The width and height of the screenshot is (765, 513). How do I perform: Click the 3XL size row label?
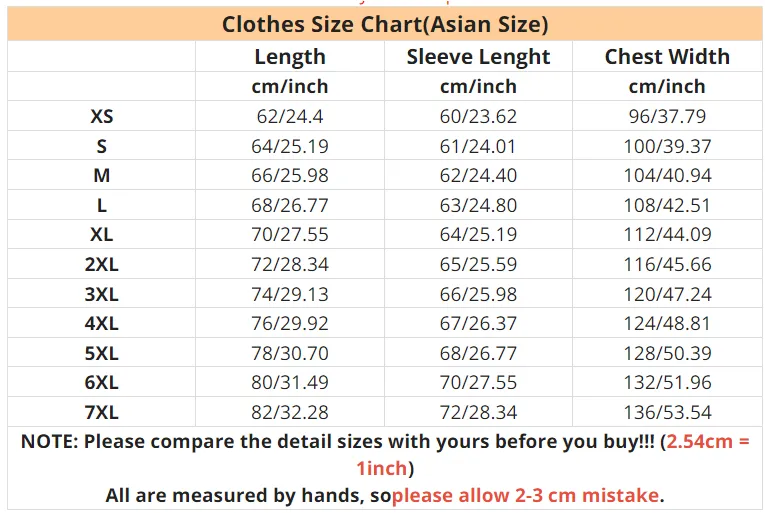pyautogui.click(x=101, y=294)
